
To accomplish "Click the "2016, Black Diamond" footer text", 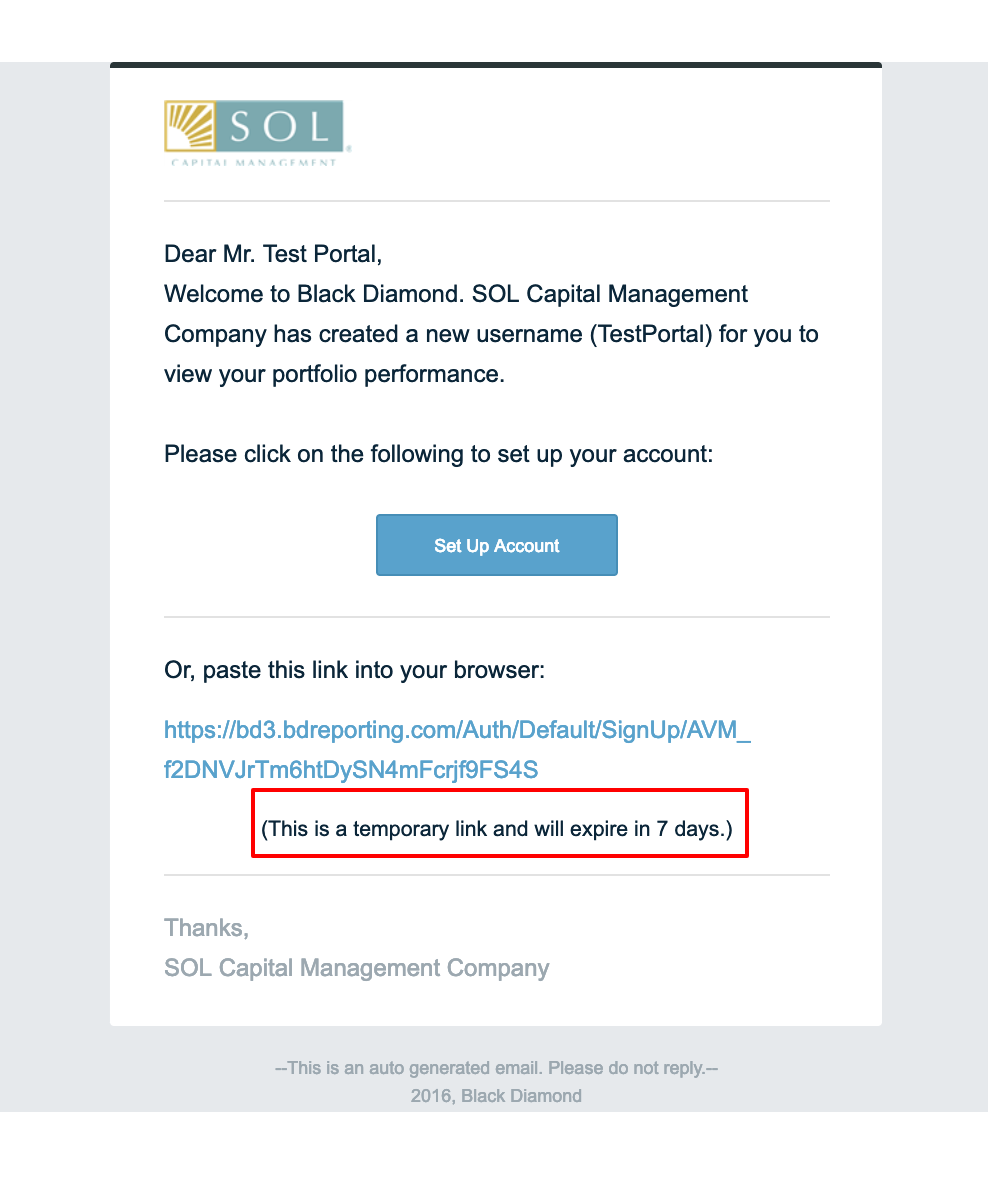I will point(496,1096).
